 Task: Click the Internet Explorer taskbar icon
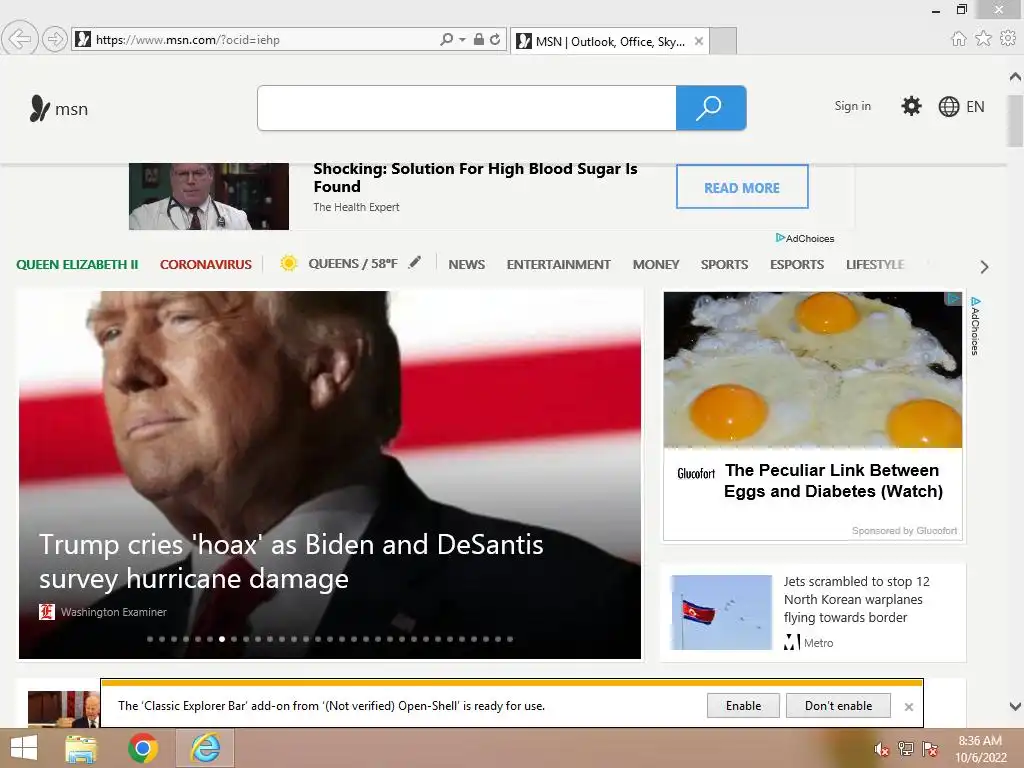click(x=205, y=748)
